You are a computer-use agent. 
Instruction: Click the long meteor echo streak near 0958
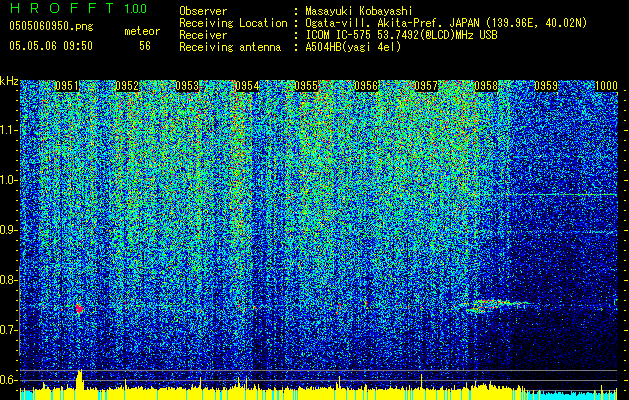pyautogui.click(x=497, y=305)
